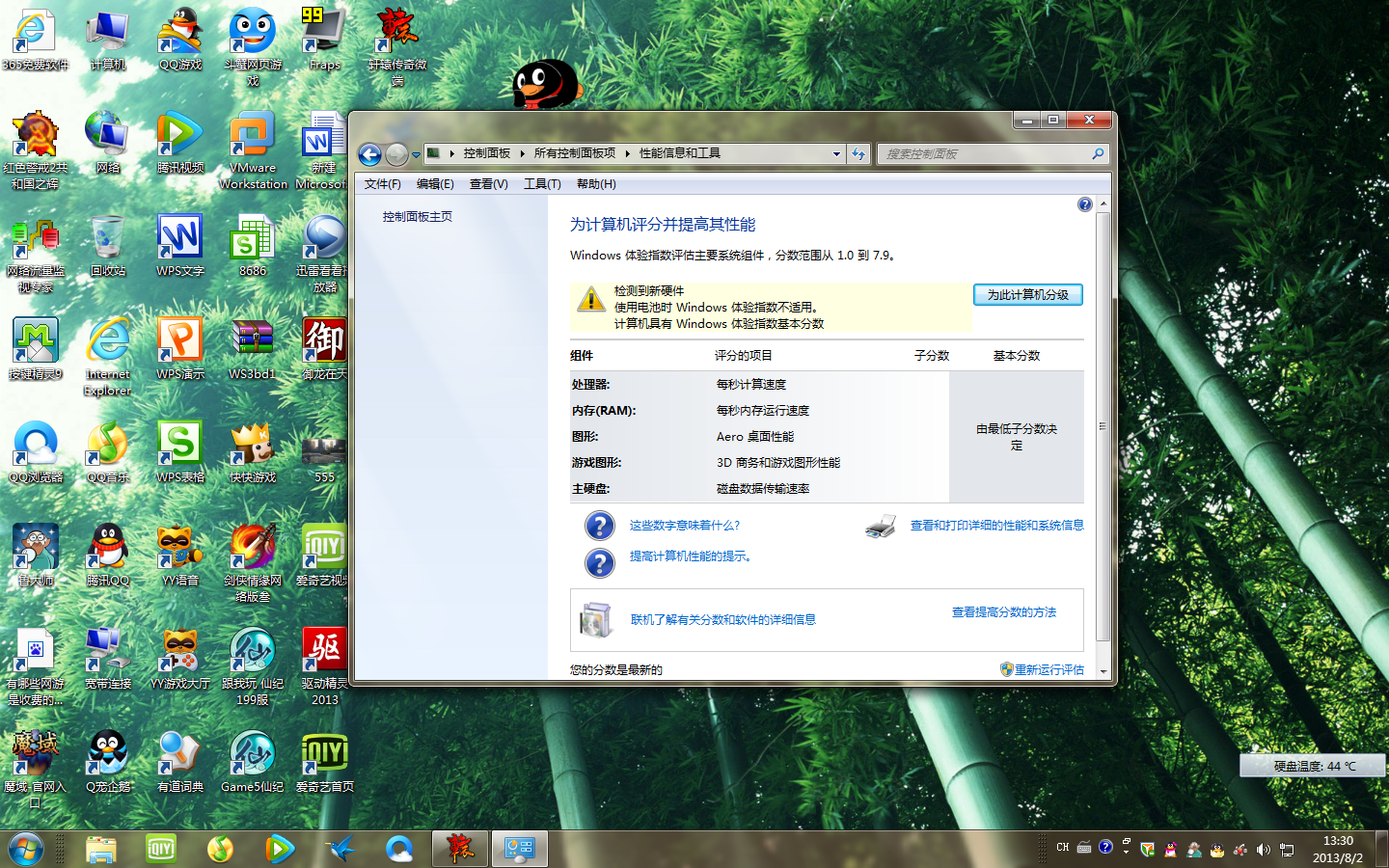Open the 回收站 recycle bin
This screenshot has height=868, width=1389.
108,246
